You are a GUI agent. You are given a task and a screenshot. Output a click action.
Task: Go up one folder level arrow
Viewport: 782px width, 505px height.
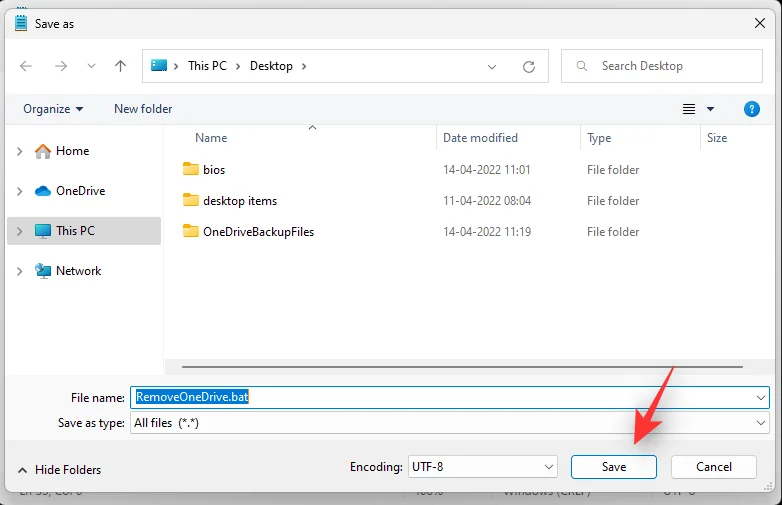pyautogui.click(x=120, y=66)
